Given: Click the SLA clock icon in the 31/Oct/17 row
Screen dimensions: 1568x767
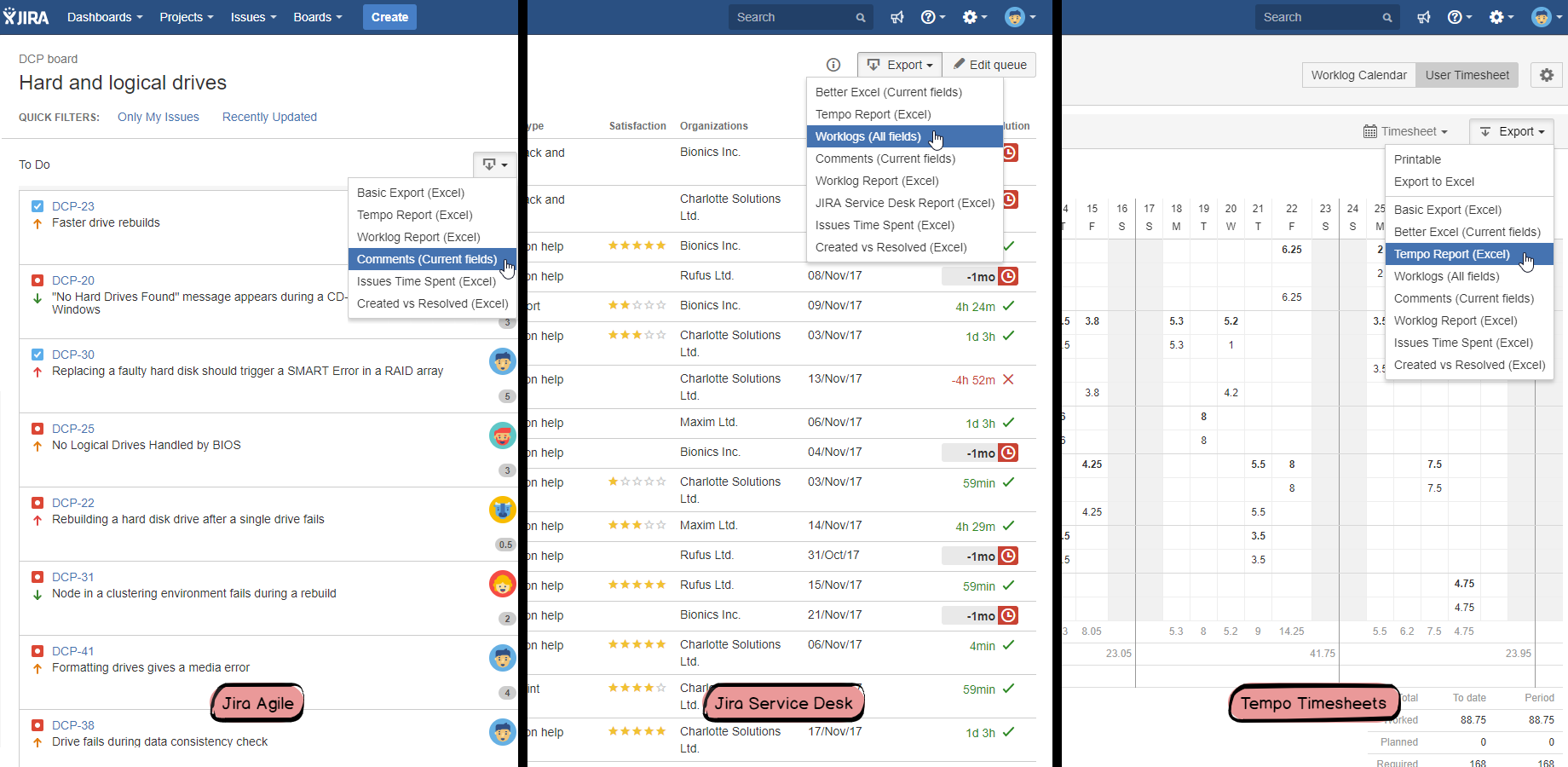Looking at the screenshot, I should [x=1008, y=556].
